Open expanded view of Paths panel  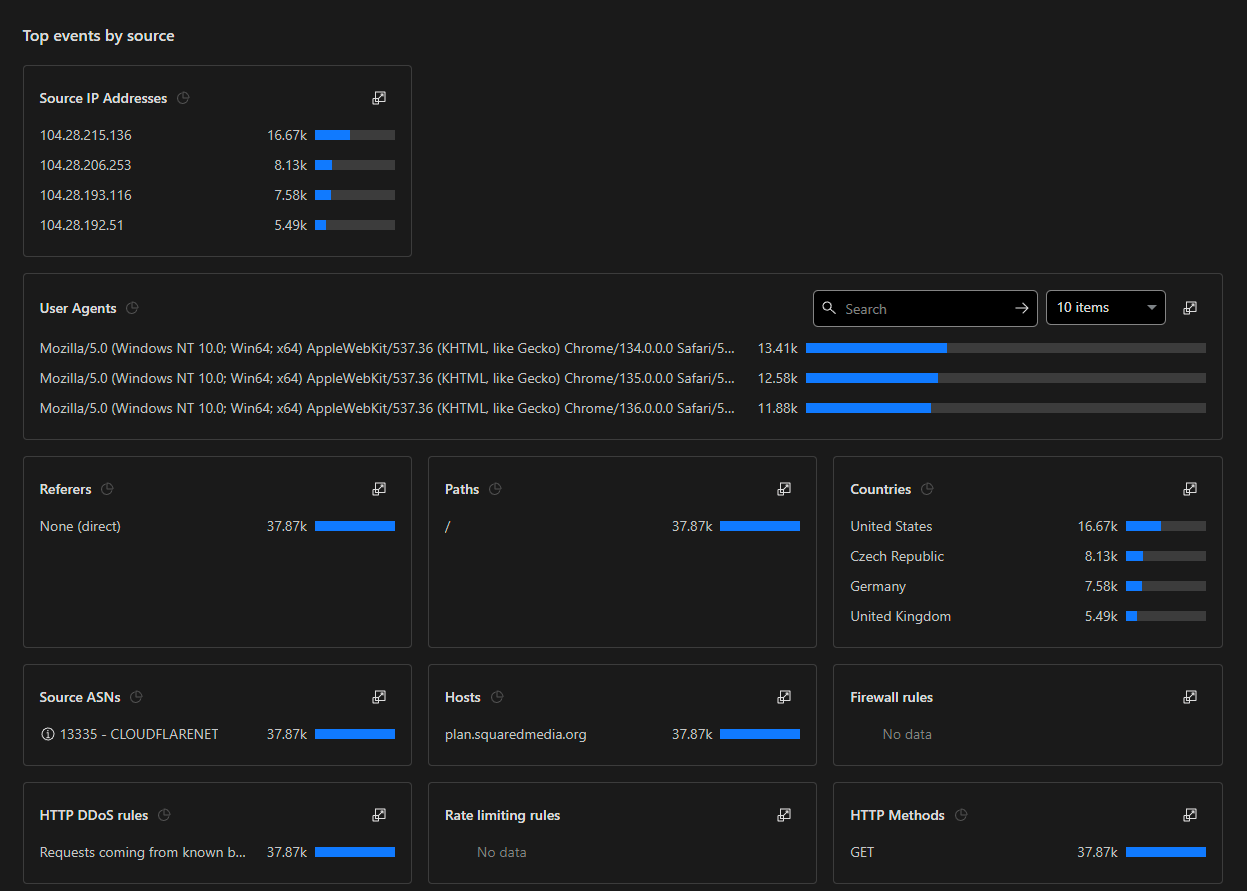pyautogui.click(x=784, y=489)
